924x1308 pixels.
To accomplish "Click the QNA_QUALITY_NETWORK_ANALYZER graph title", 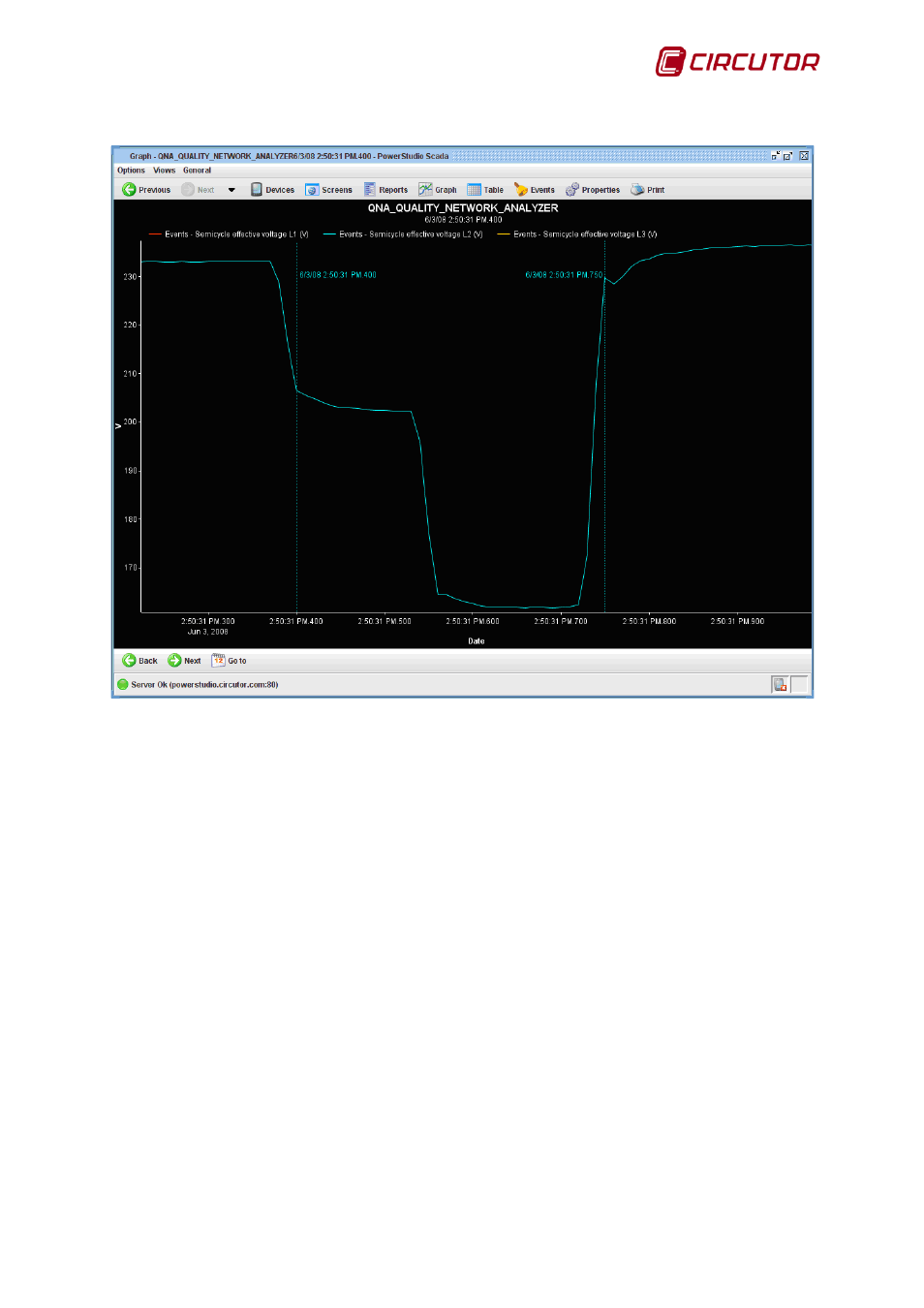I will [x=463, y=208].
